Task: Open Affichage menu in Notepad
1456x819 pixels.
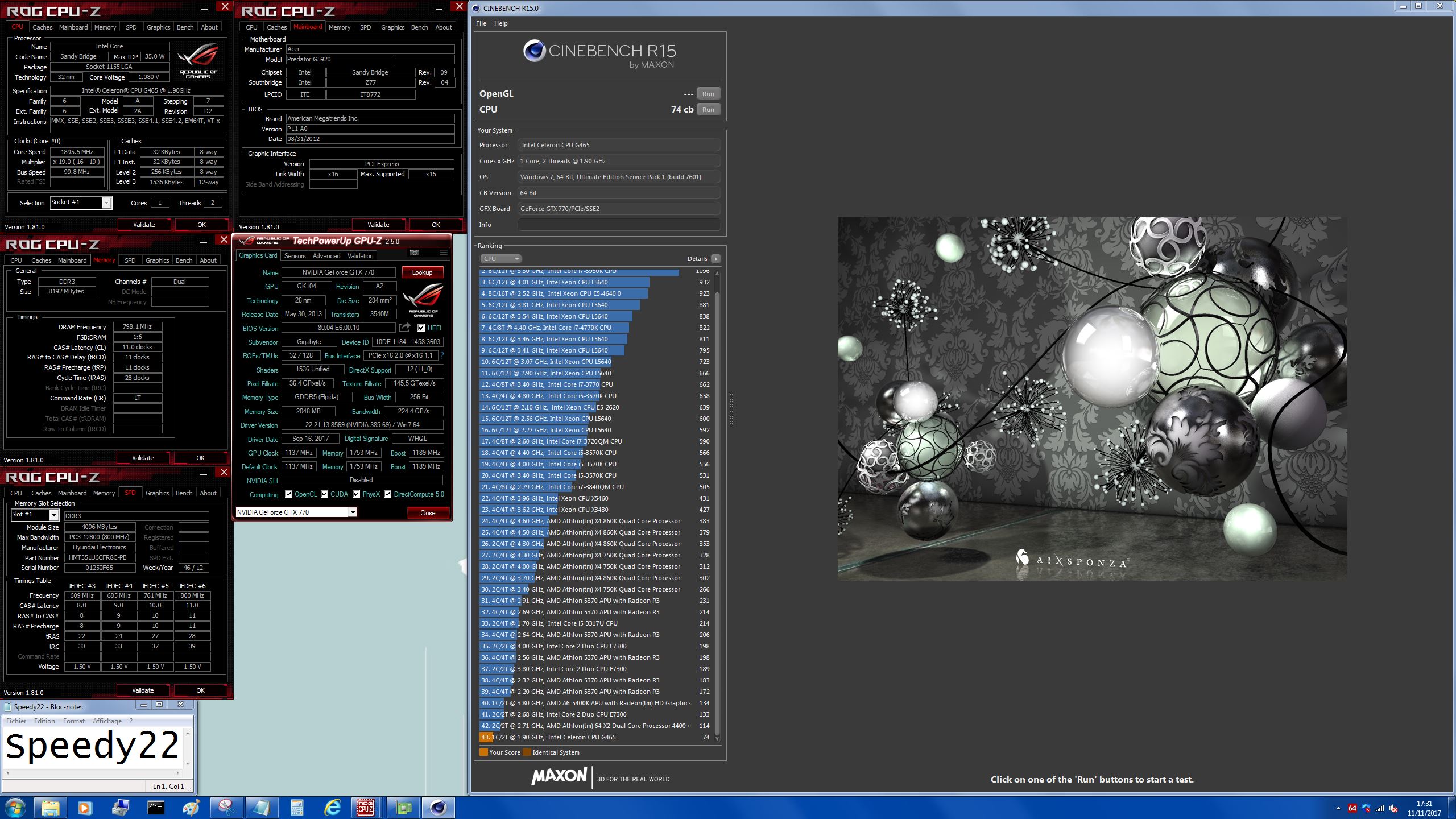Action: (107, 721)
